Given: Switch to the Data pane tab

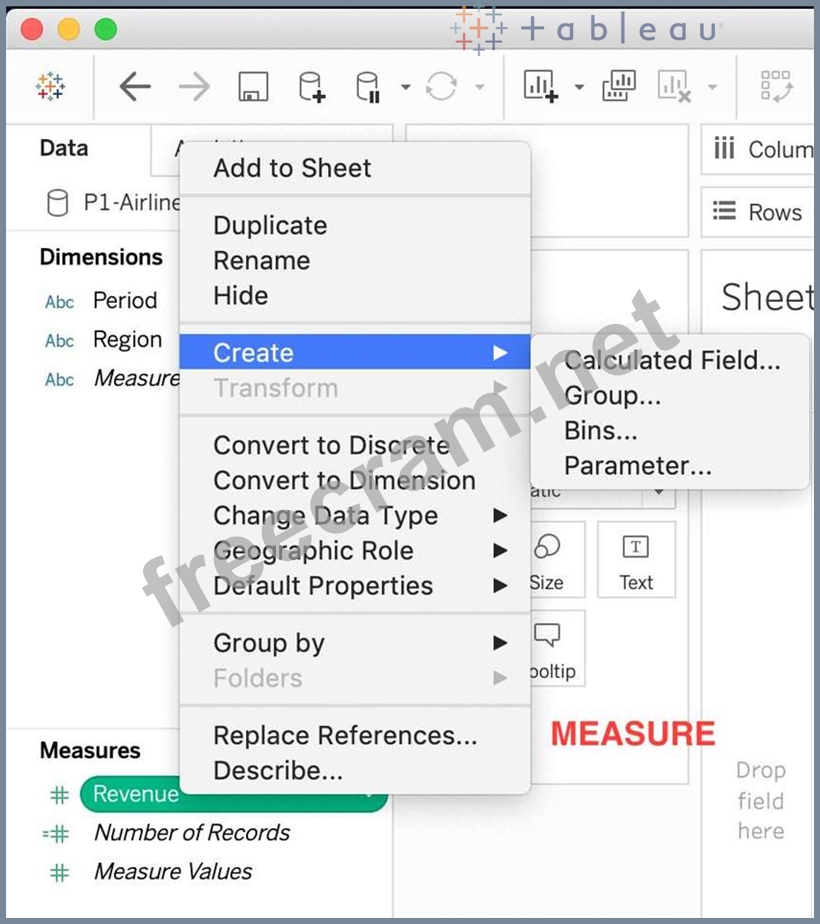Looking at the screenshot, I should coord(64,148).
